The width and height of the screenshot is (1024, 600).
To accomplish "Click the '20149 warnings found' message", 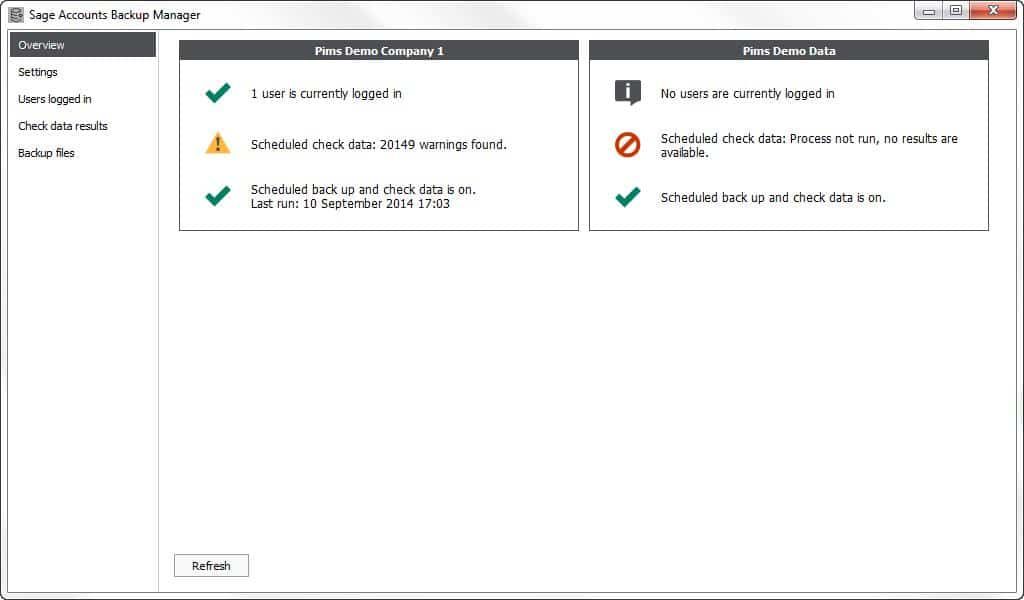I will click(x=379, y=144).
